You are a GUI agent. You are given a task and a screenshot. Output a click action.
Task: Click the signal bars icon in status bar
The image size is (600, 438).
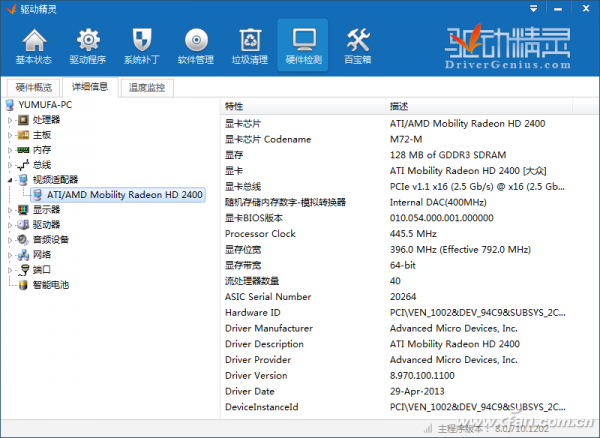(x=428, y=429)
